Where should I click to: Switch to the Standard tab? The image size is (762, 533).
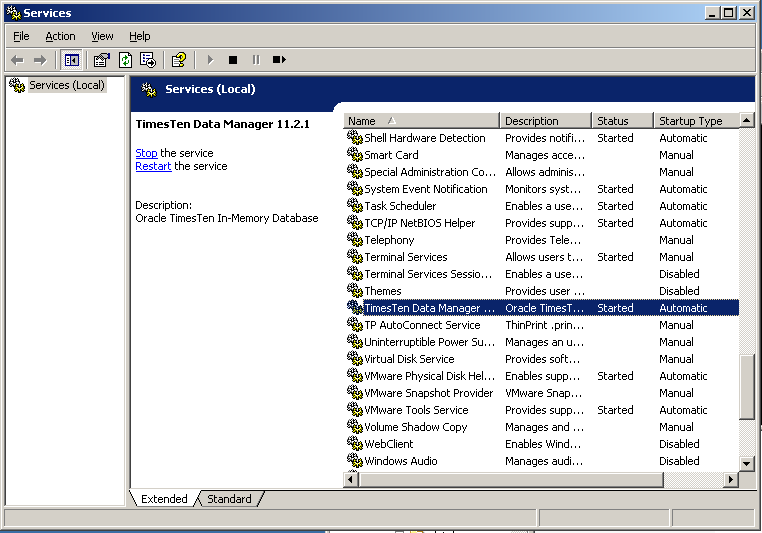[x=229, y=499]
